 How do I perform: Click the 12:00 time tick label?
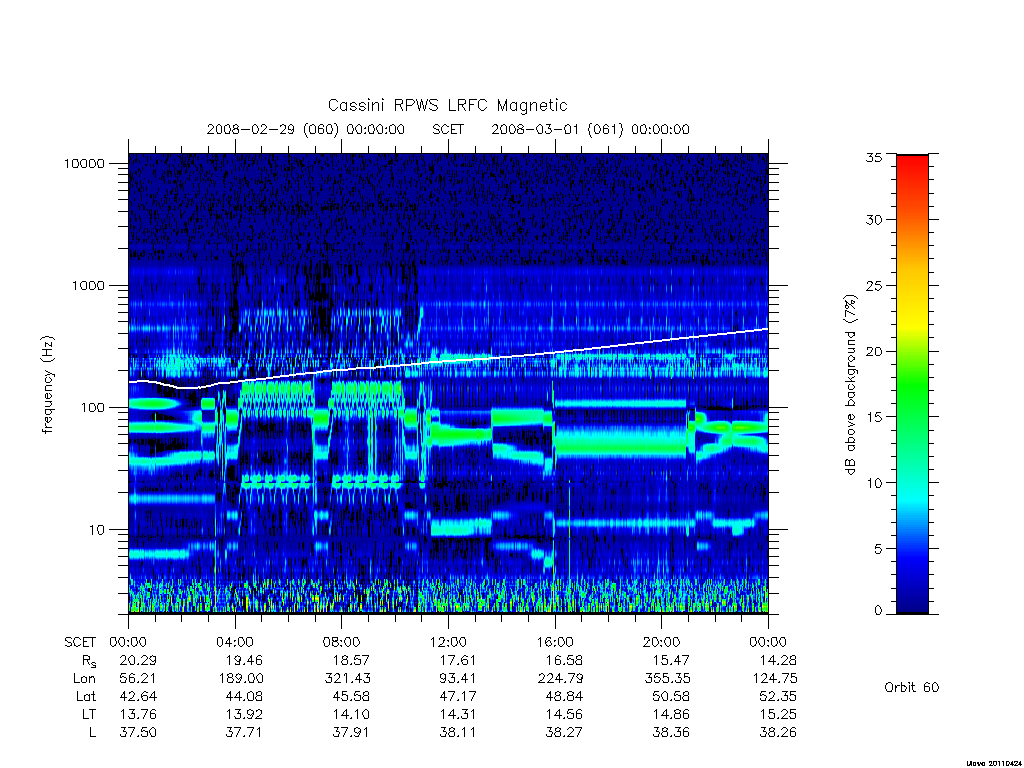point(448,643)
